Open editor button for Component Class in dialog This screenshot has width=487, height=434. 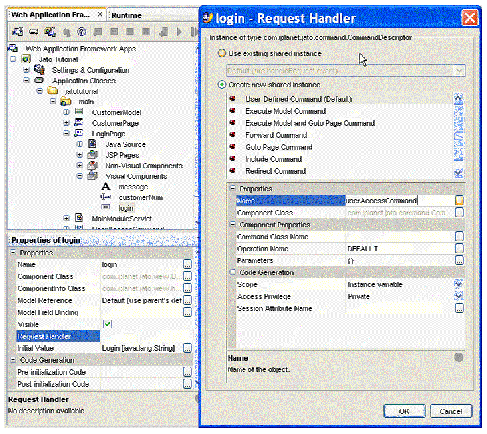tap(459, 212)
